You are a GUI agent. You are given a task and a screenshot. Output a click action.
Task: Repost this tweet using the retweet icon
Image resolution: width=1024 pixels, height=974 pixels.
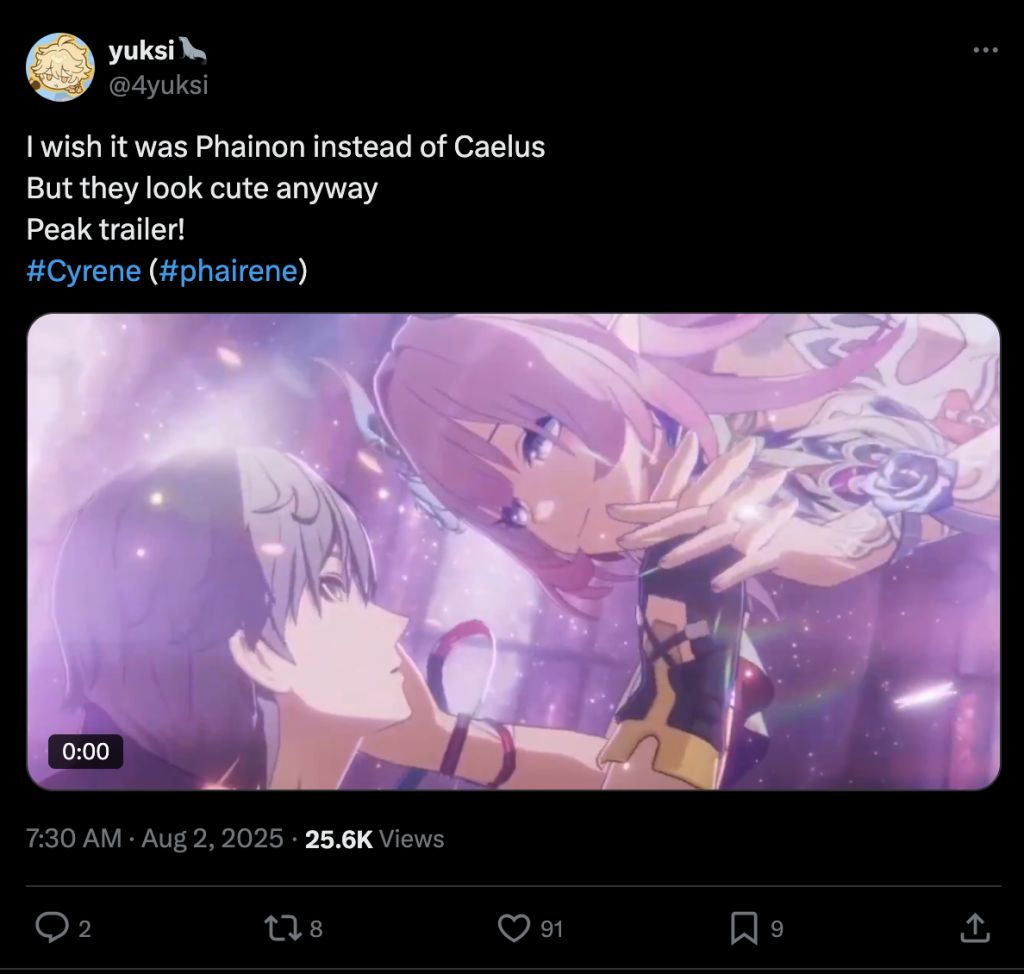pos(283,928)
